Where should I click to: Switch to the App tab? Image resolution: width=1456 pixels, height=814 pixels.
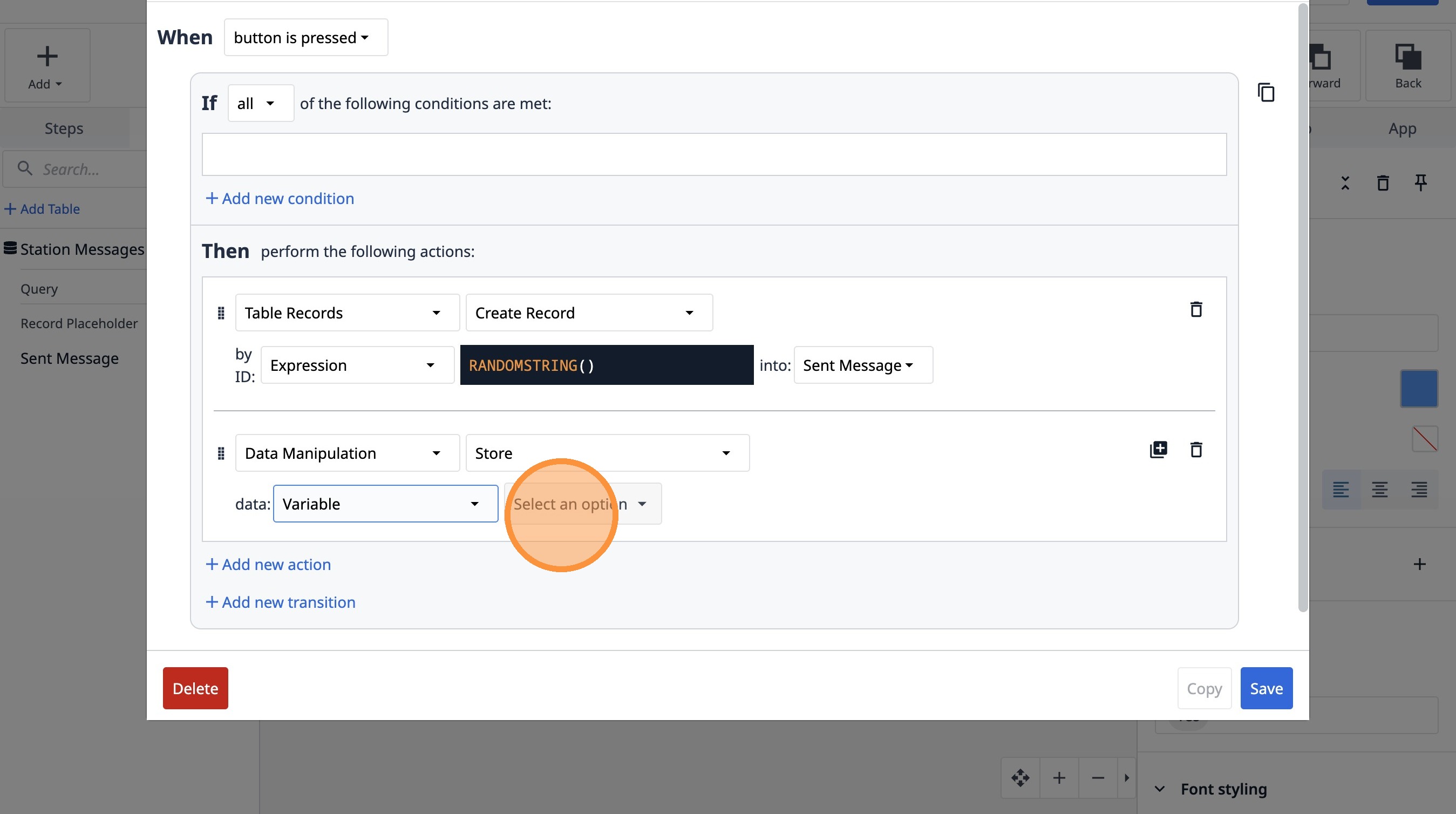coord(1403,128)
